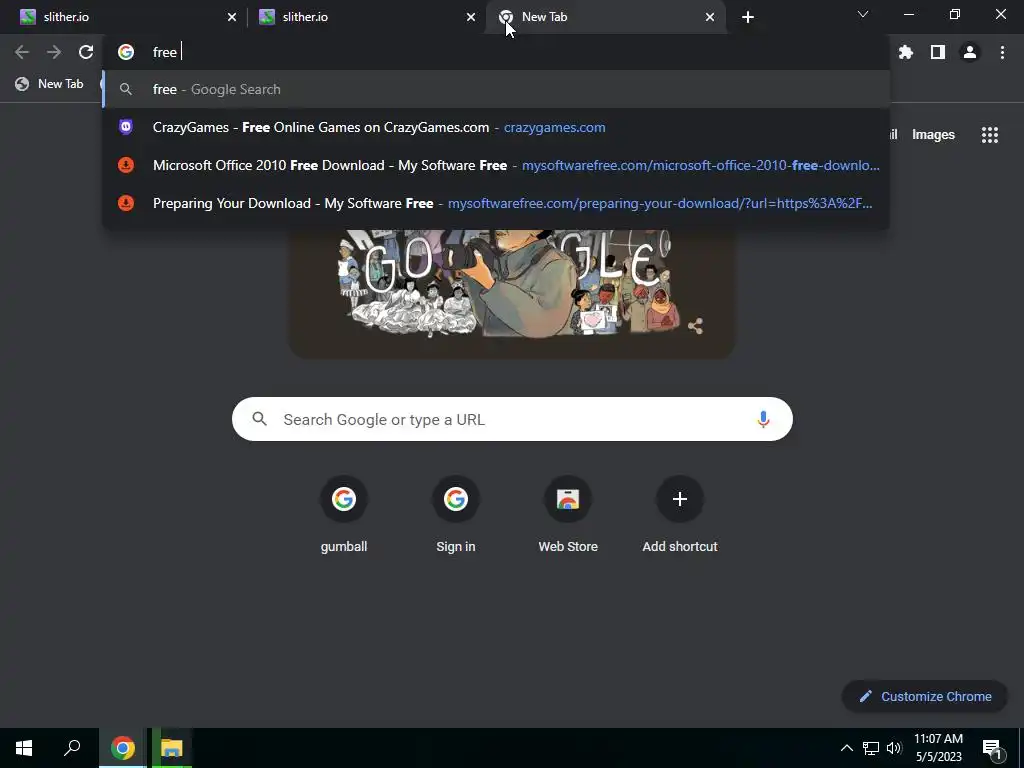Open the CrazyGames Free Online Games suggestion
This screenshot has width=1024, height=768.
click(x=496, y=127)
